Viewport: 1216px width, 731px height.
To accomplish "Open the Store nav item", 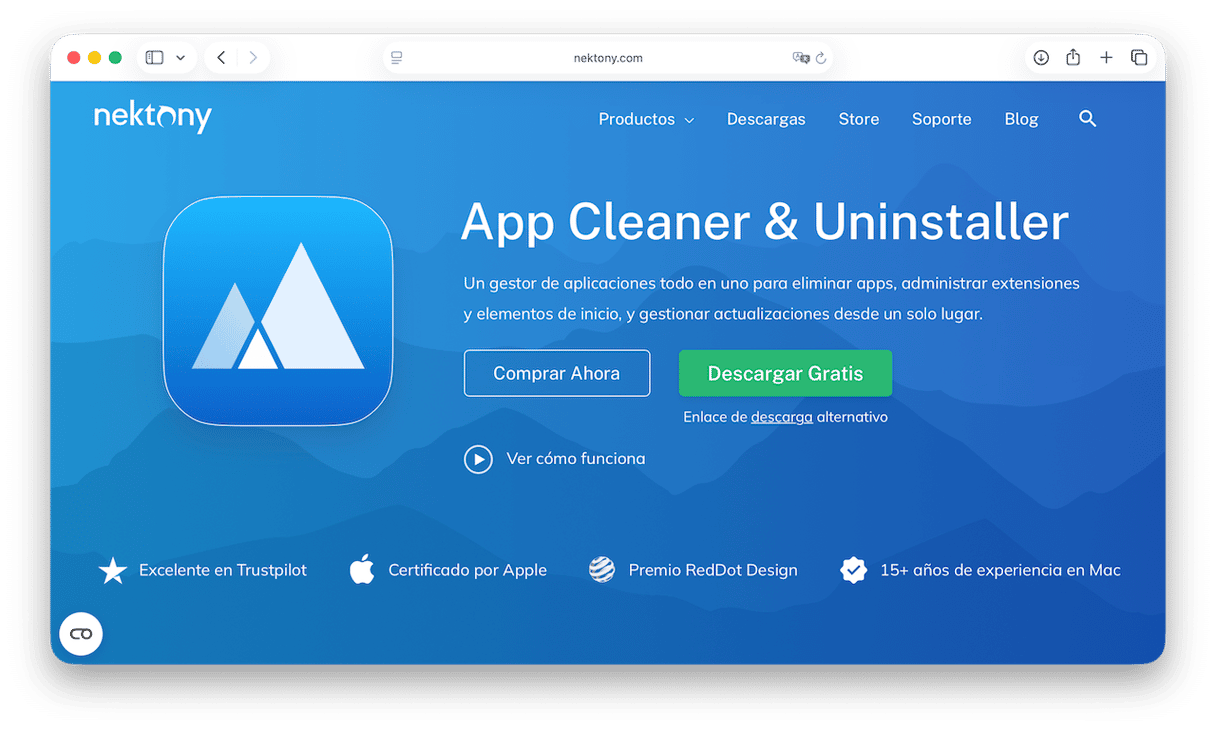I will (x=859, y=119).
